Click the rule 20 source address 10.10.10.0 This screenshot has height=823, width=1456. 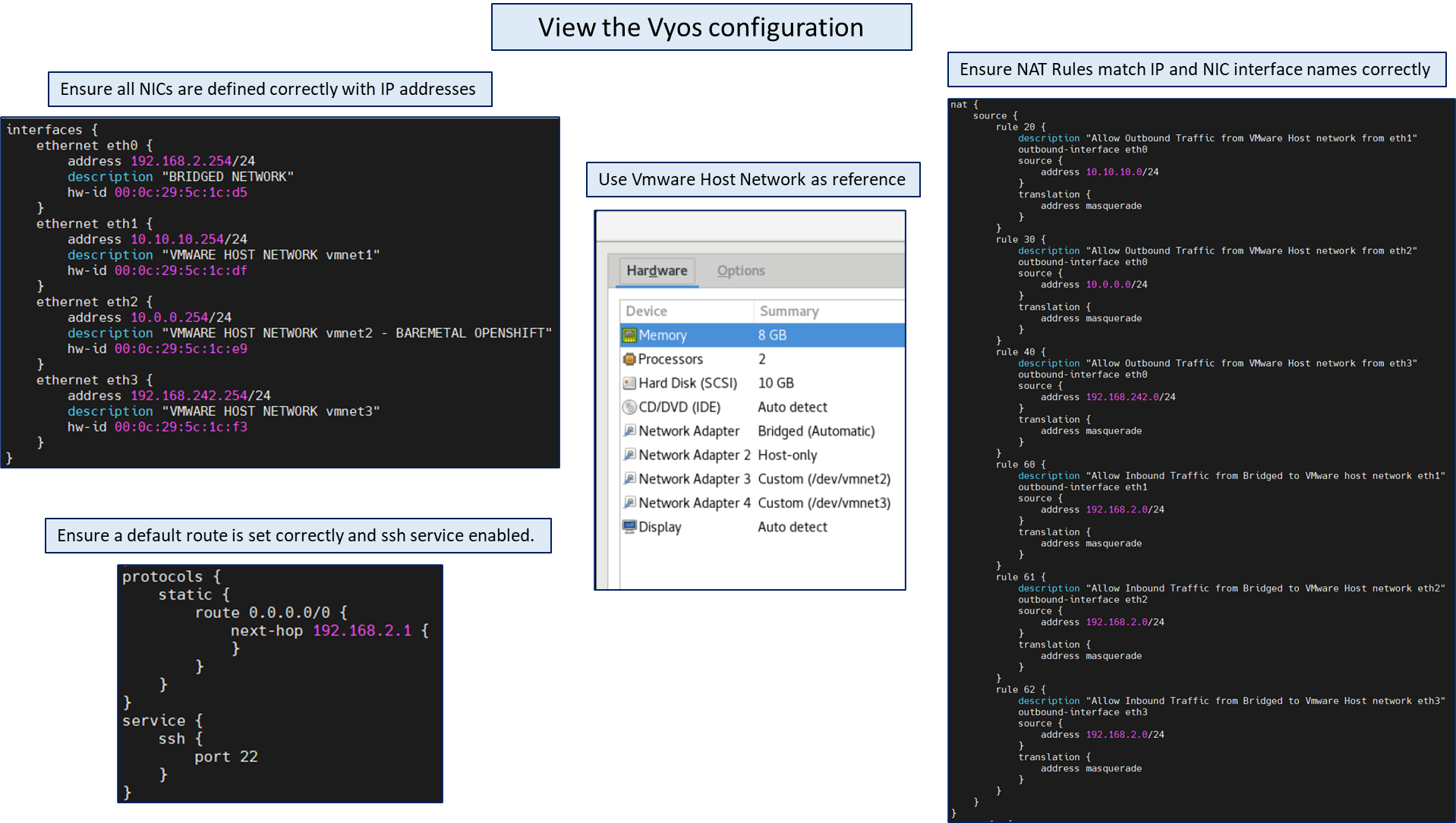pos(1114,172)
